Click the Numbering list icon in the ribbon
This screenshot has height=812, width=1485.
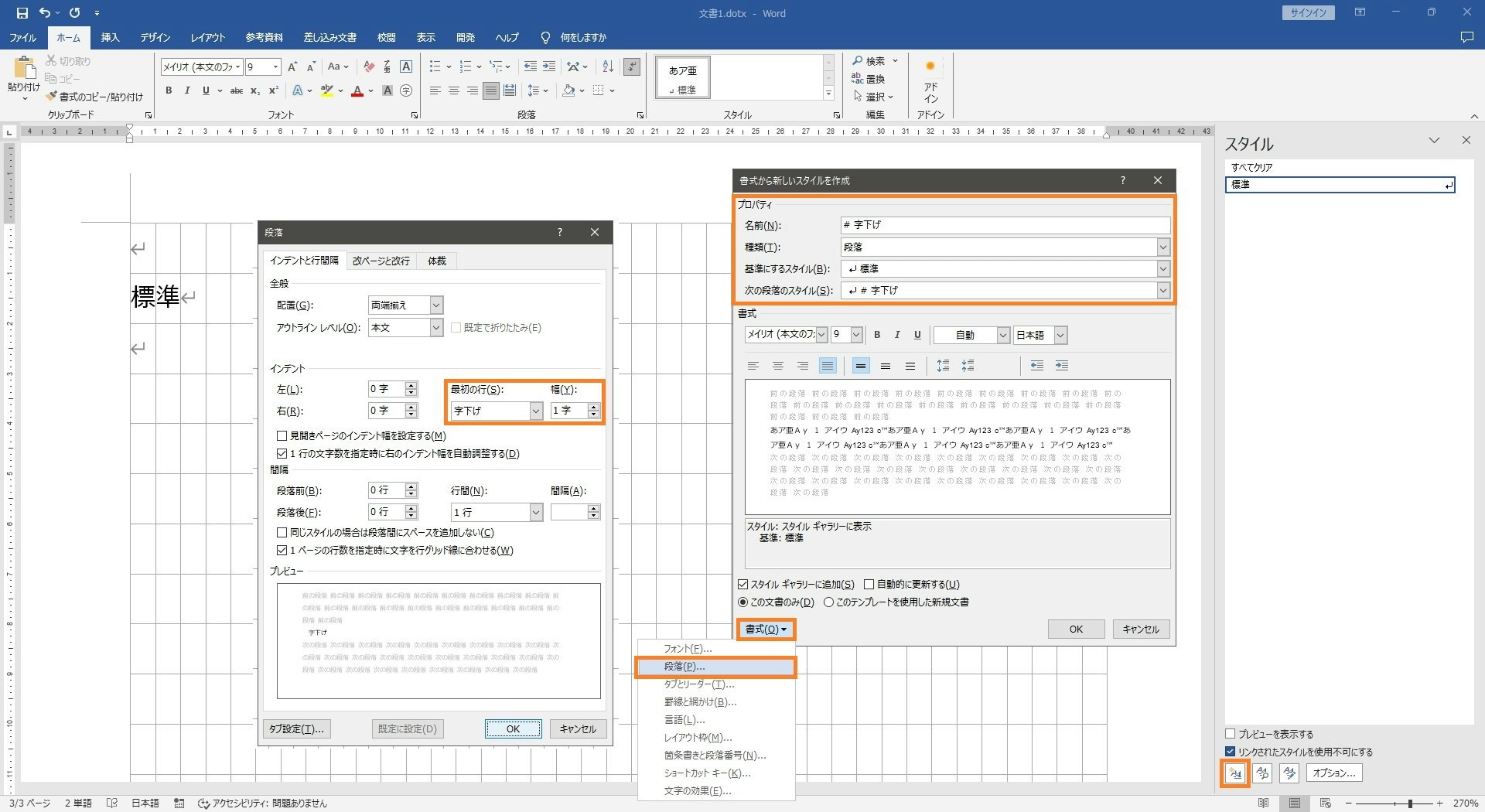tap(466, 67)
